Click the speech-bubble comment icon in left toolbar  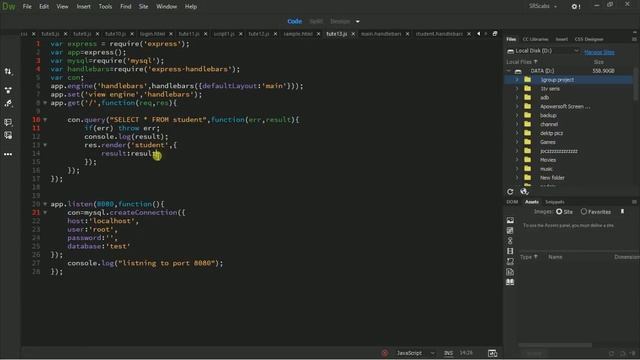8,122
